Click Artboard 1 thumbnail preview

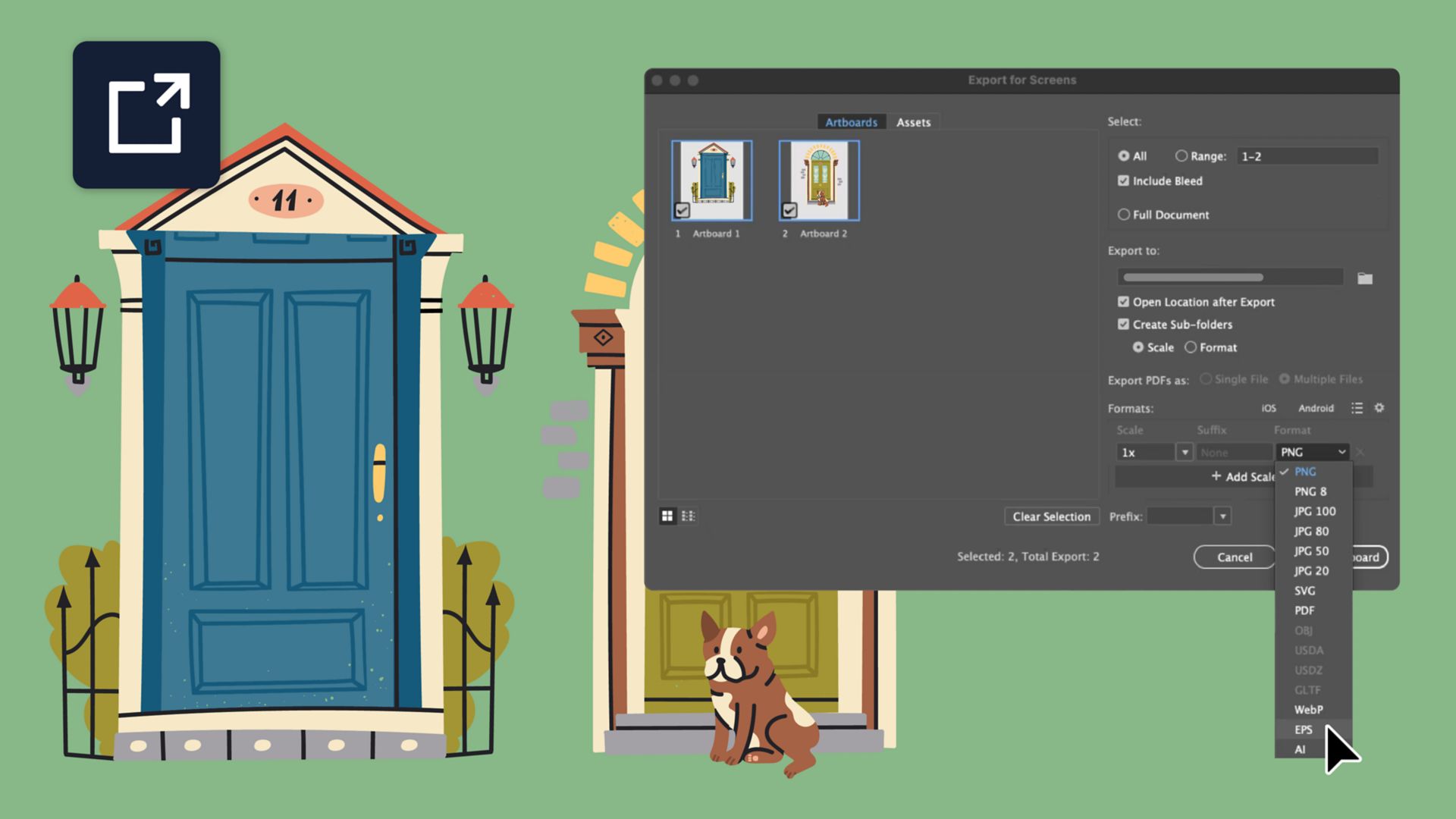[713, 181]
